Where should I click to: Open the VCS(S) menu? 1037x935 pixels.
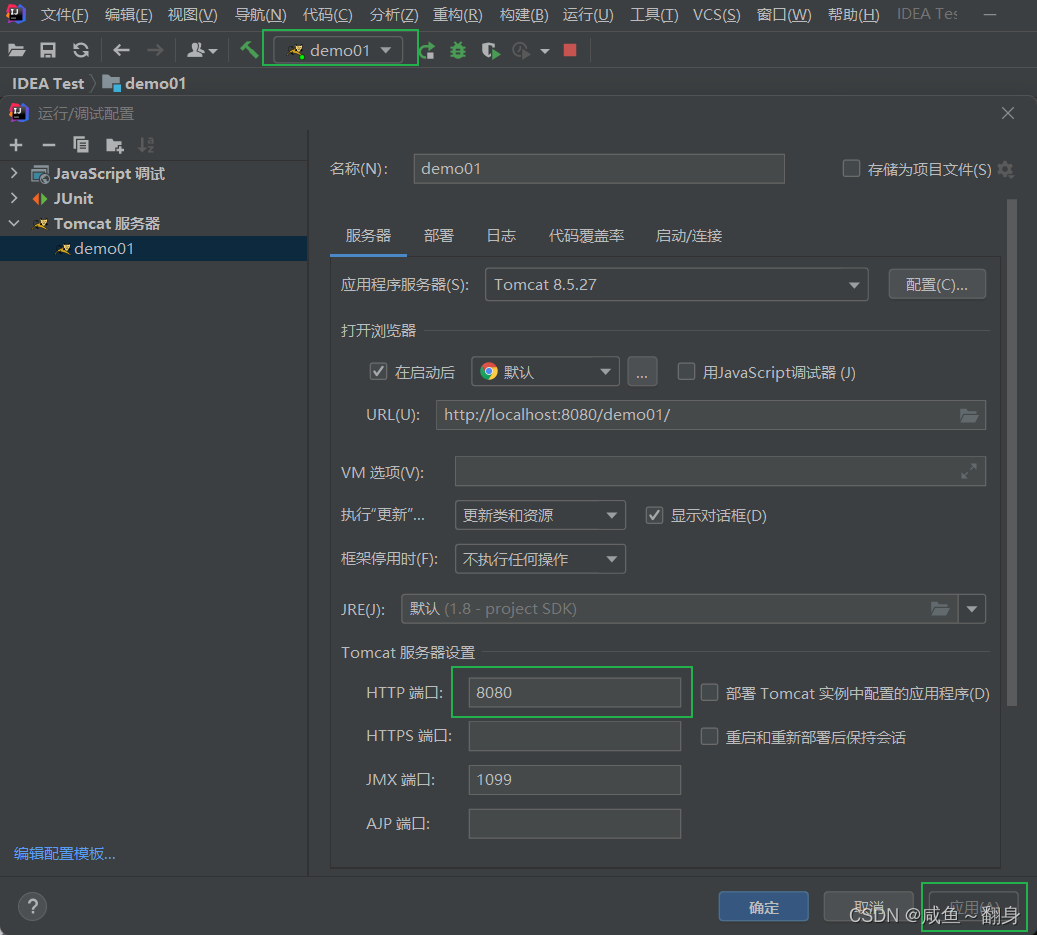pyautogui.click(x=716, y=15)
